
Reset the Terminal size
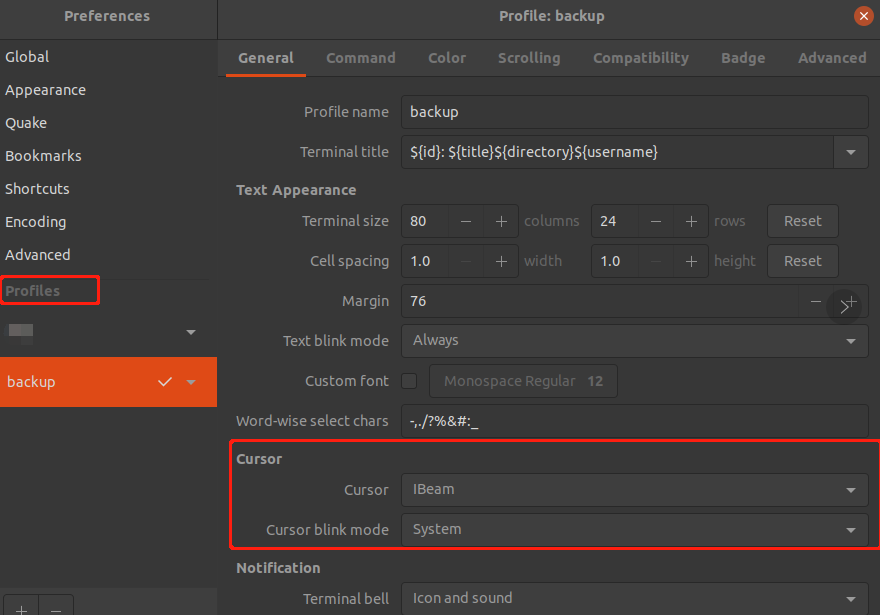click(802, 221)
